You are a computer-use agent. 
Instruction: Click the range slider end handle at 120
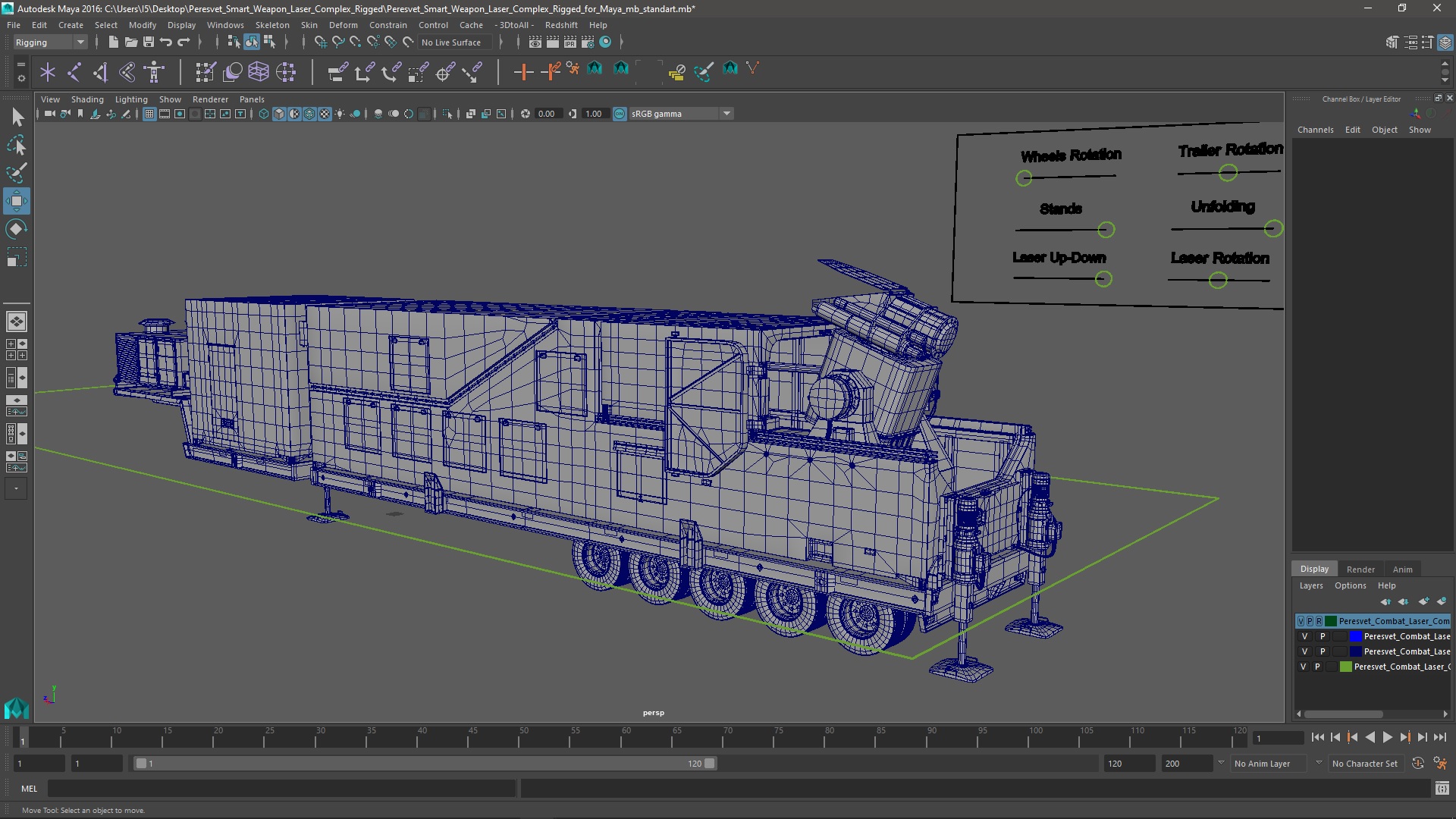(710, 764)
